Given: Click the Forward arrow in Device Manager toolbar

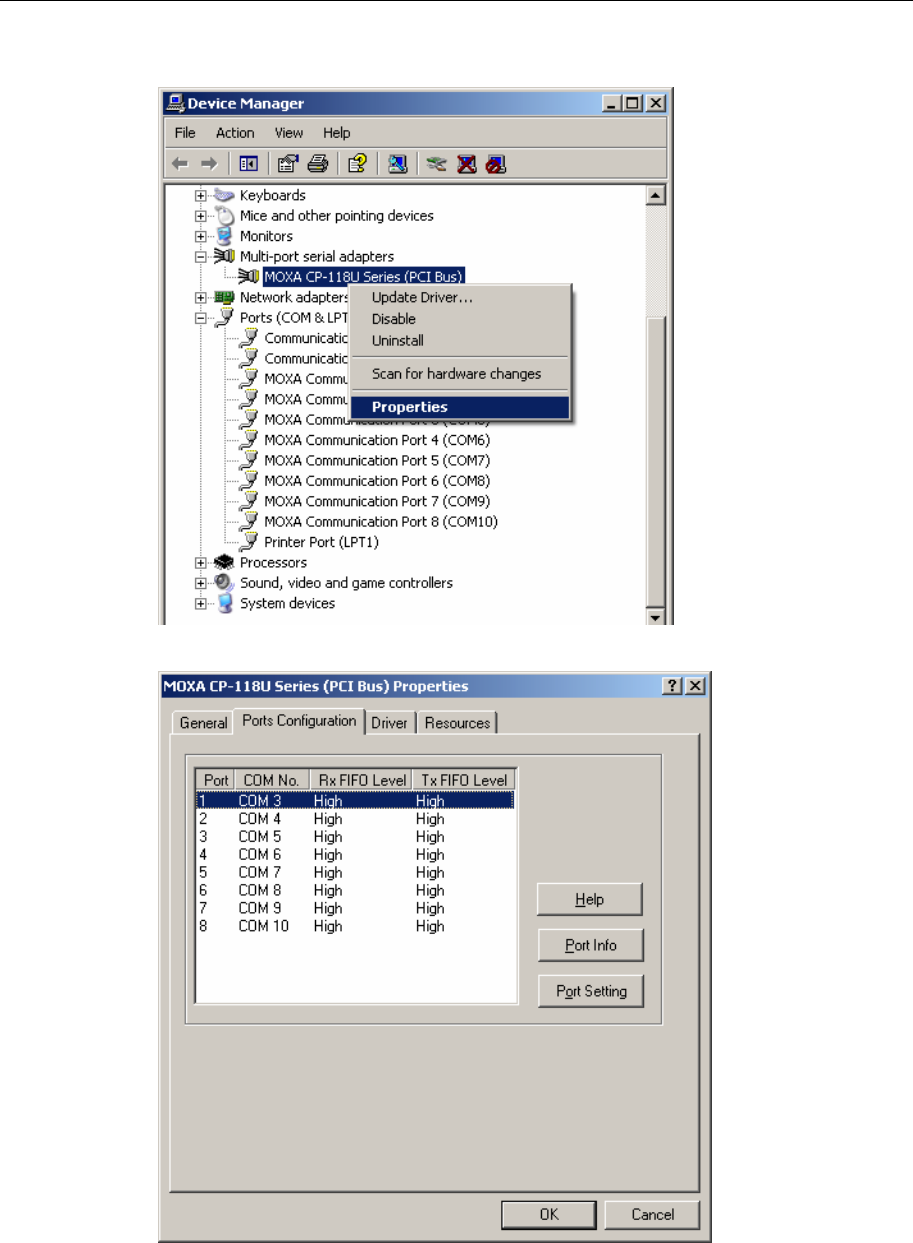Looking at the screenshot, I should (207, 164).
